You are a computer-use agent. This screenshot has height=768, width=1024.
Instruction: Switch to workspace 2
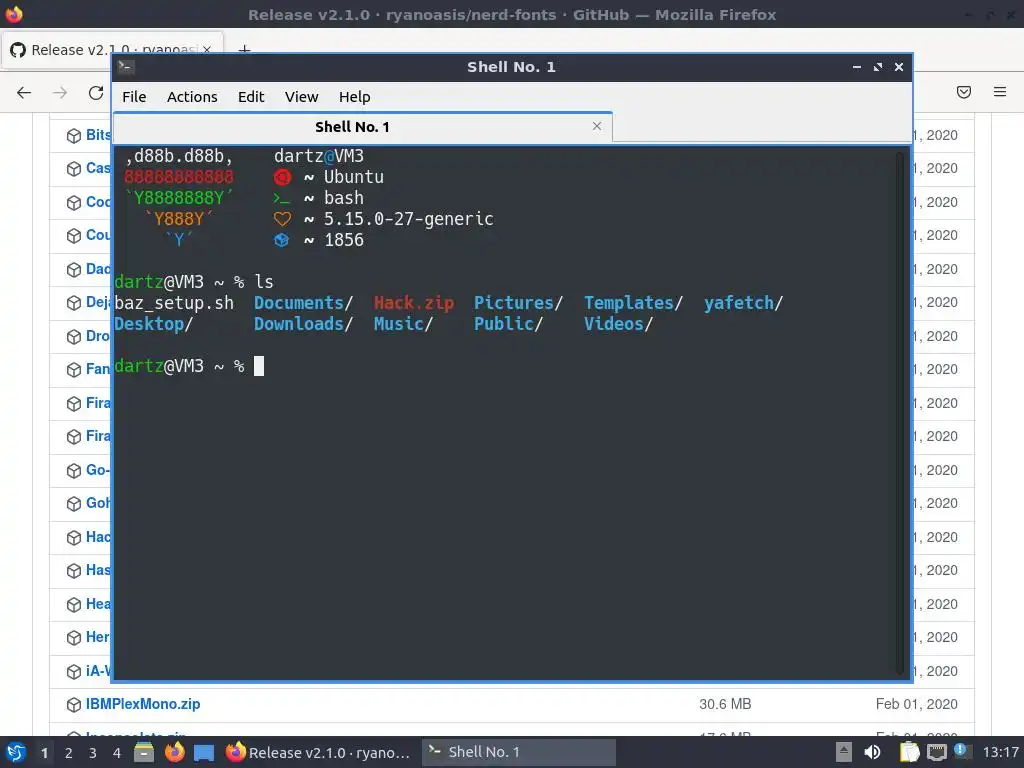[69, 753]
